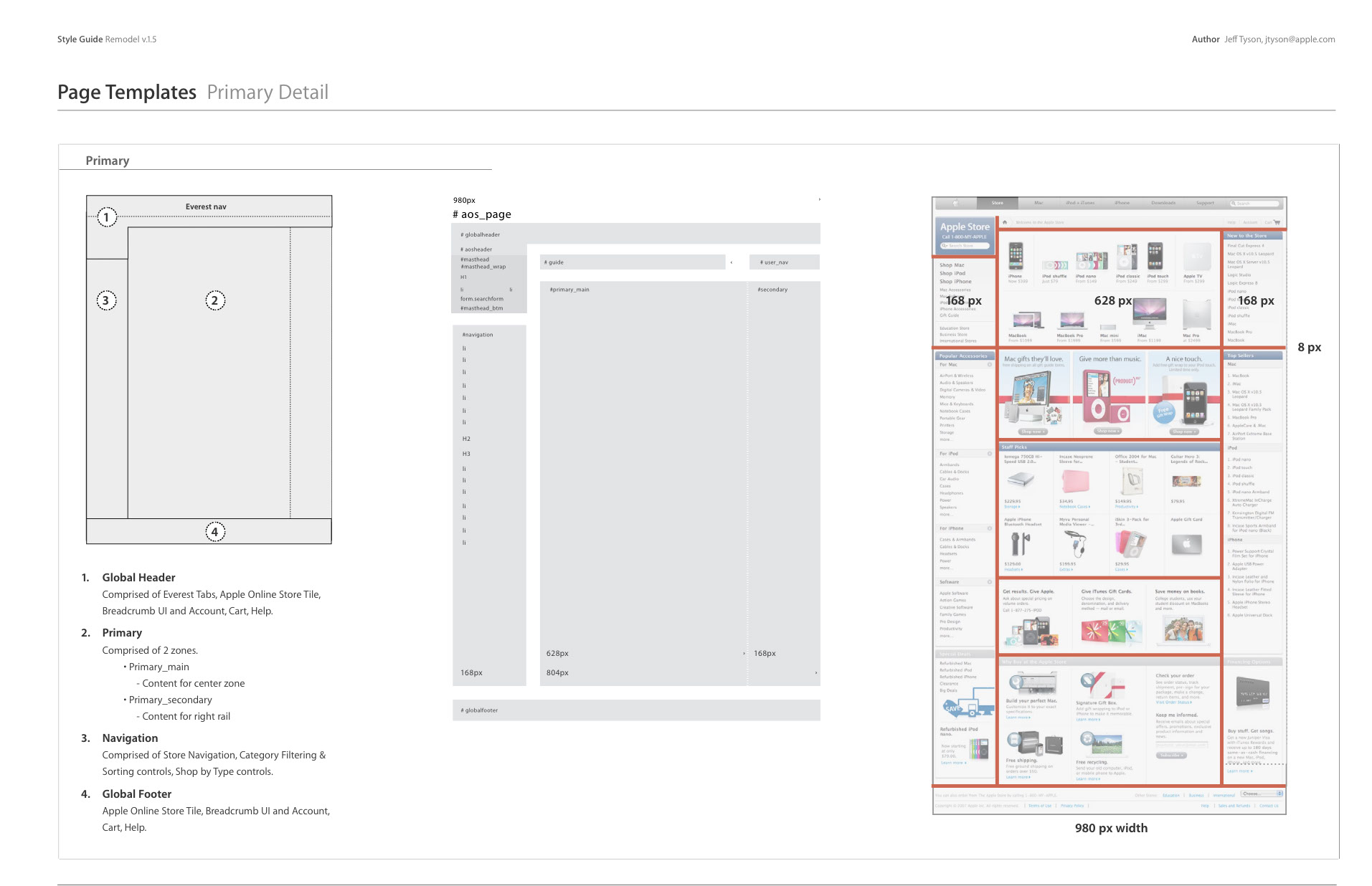The height and width of the screenshot is (886, 1372).
Task: Open the Visit Order Status link
Action: click(x=1173, y=702)
